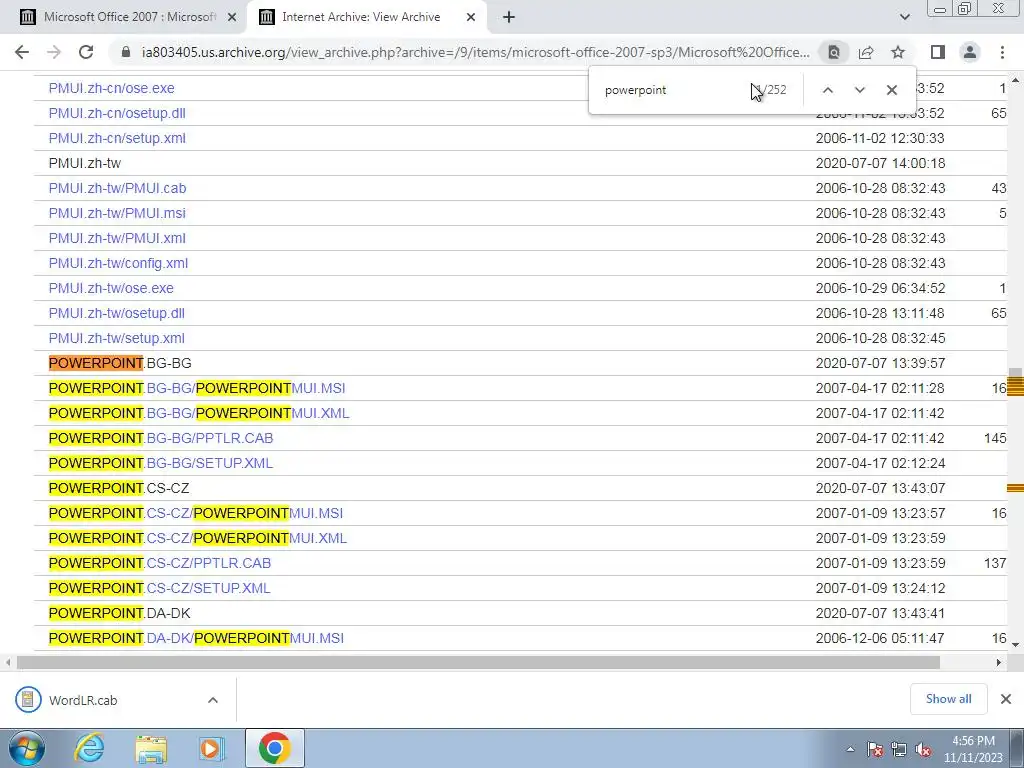Jump to next find match
Image resolution: width=1024 pixels, height=768 pixels.
(x=859, y=90)
